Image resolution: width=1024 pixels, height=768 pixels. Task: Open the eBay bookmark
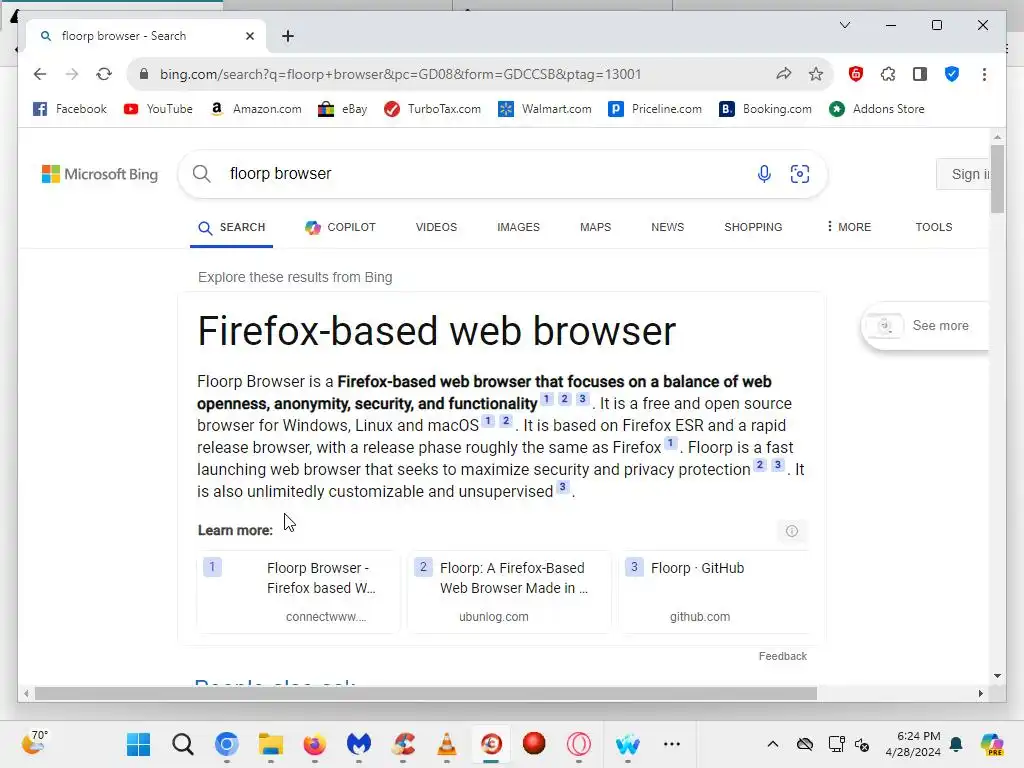point(343,109)
